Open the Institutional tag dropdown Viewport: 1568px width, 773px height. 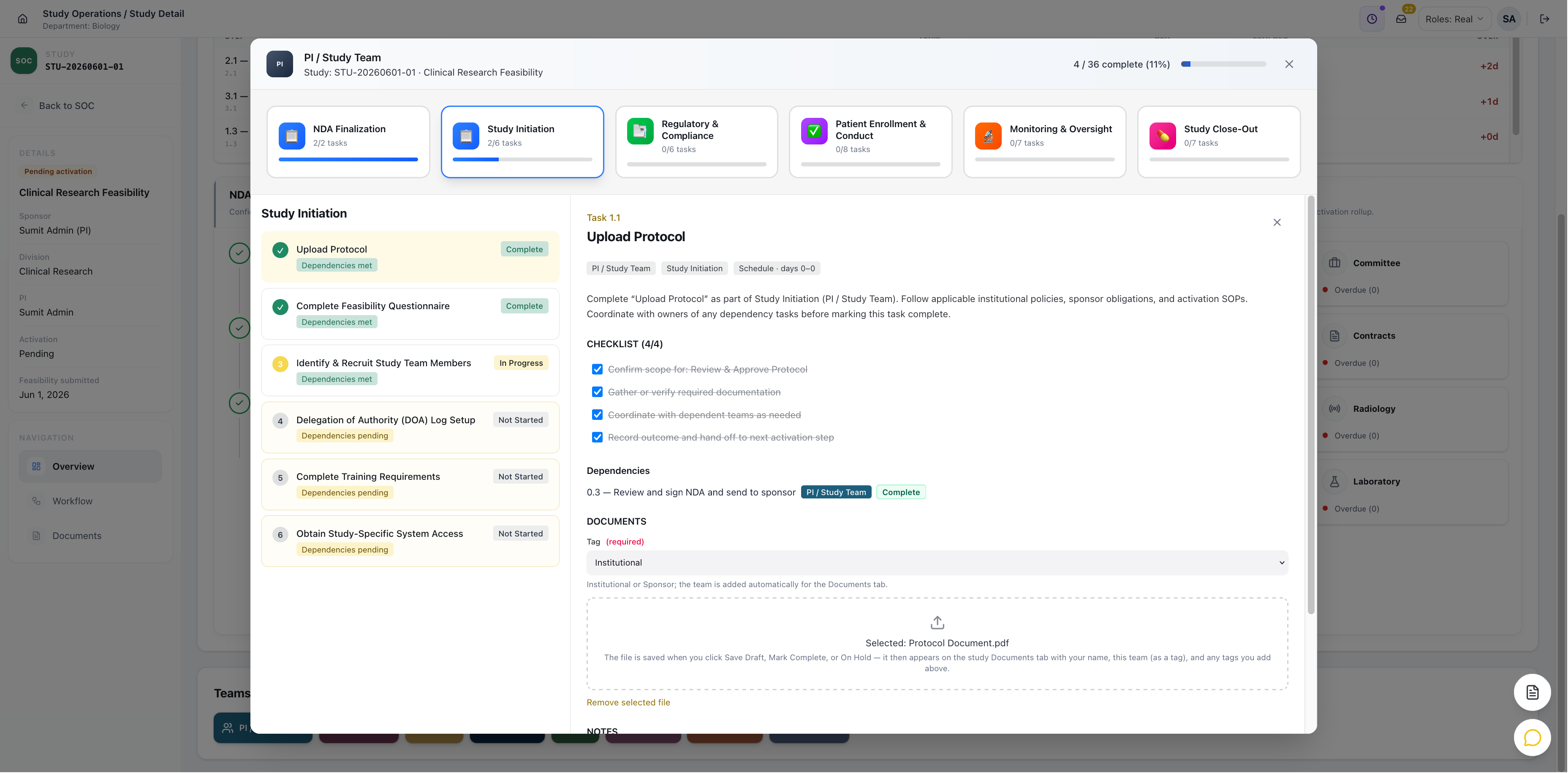[x=937, y=562]
